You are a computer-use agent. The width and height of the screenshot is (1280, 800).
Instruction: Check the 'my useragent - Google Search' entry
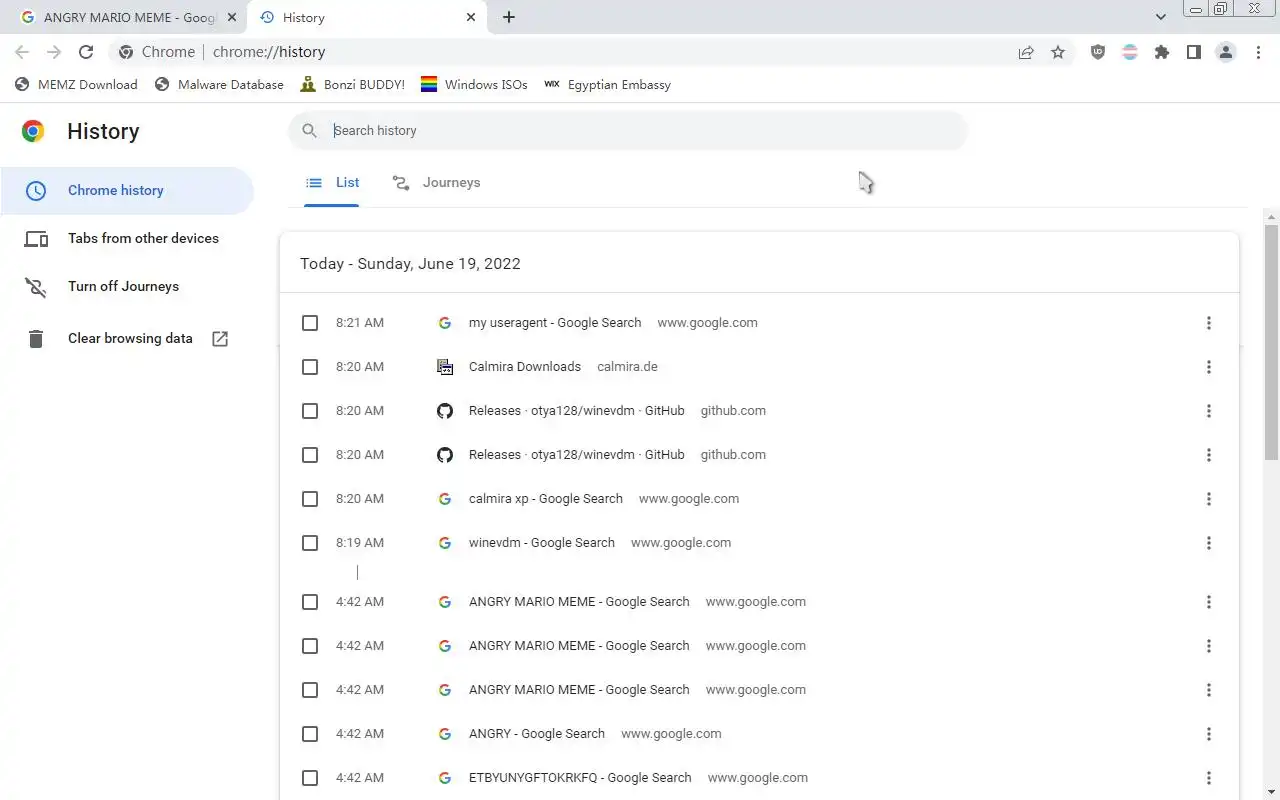coord(310,323)
